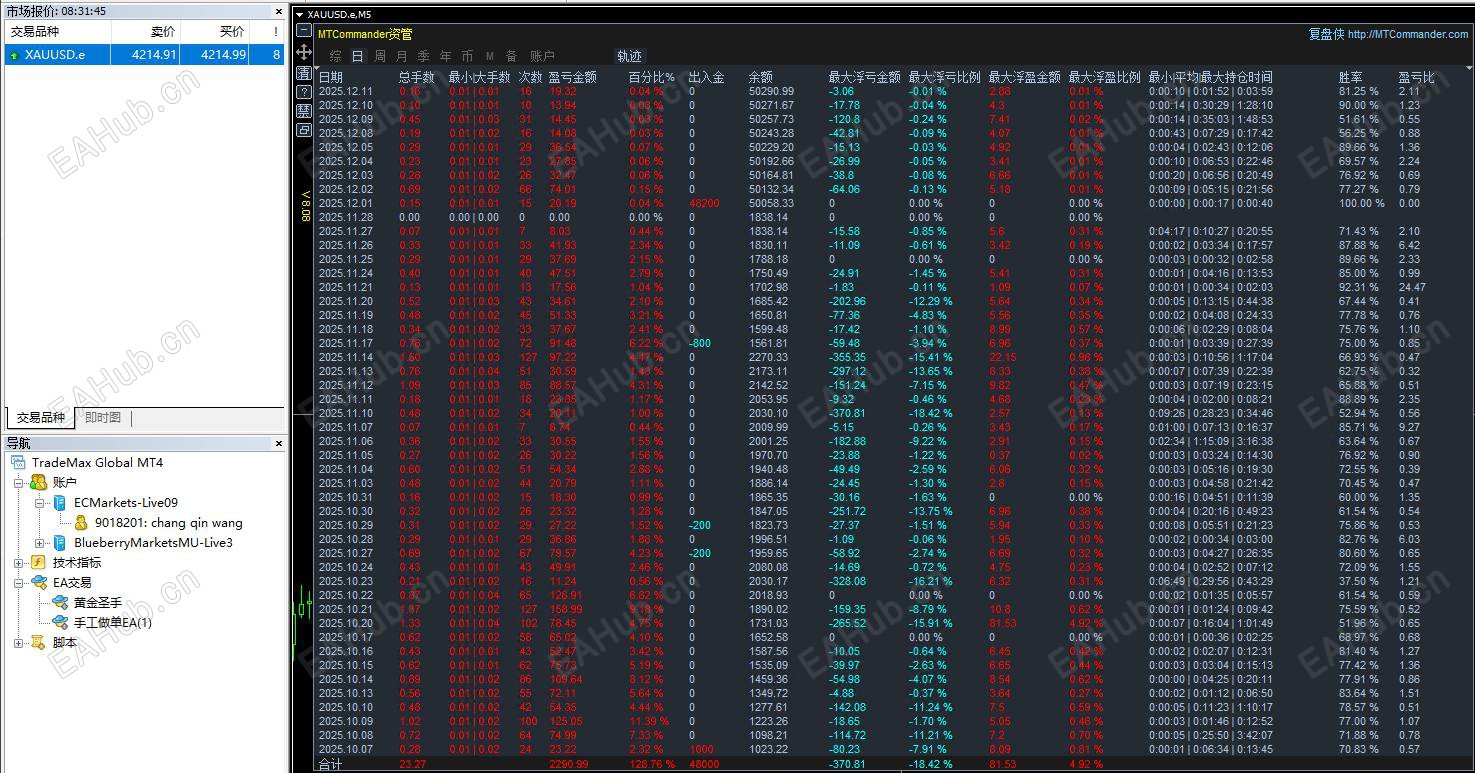Collapse the ECMarkets-Live09 node
Screen dimensions: 1475x773
pos(40,503)
